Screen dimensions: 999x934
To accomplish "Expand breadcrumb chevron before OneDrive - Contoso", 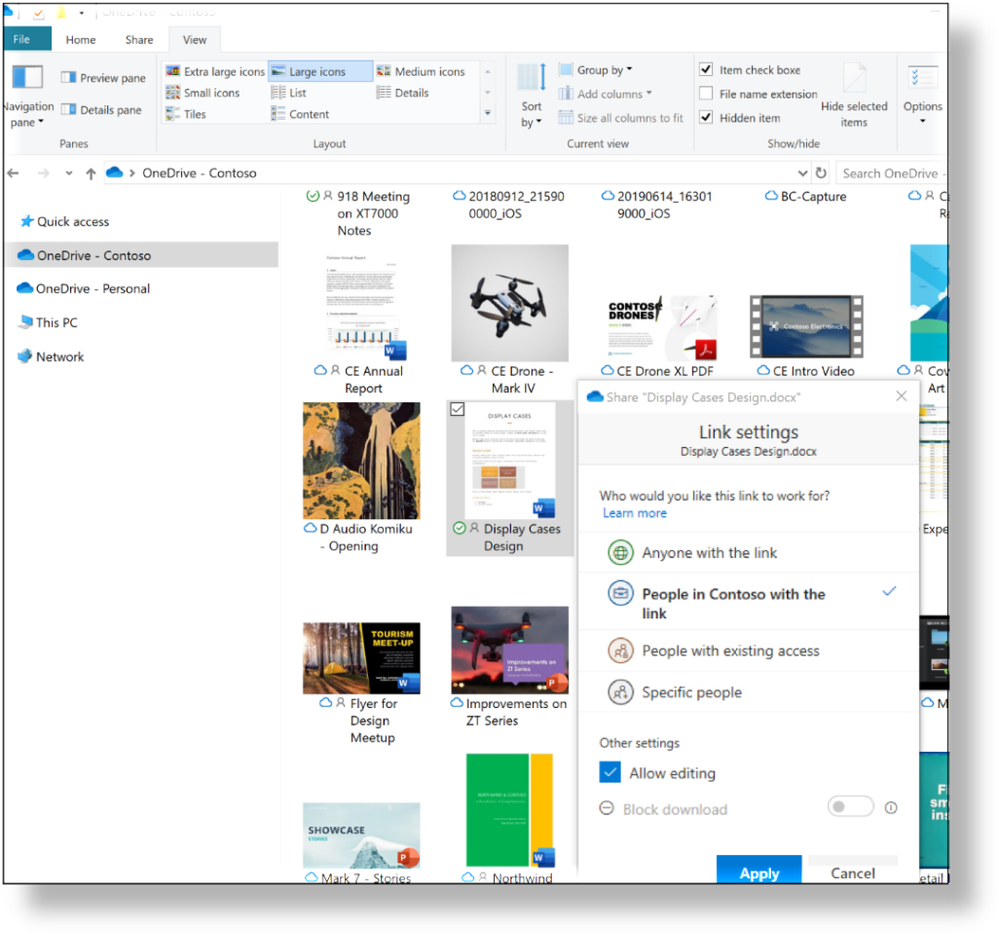I will (131, 173).
